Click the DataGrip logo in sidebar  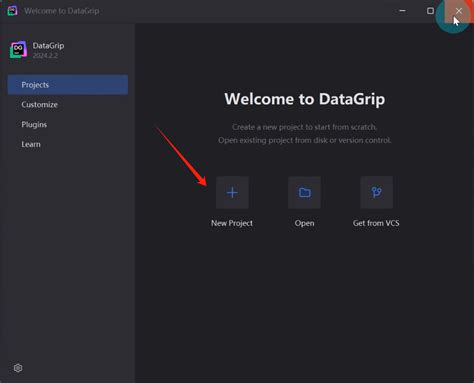[x=18, y=50]
